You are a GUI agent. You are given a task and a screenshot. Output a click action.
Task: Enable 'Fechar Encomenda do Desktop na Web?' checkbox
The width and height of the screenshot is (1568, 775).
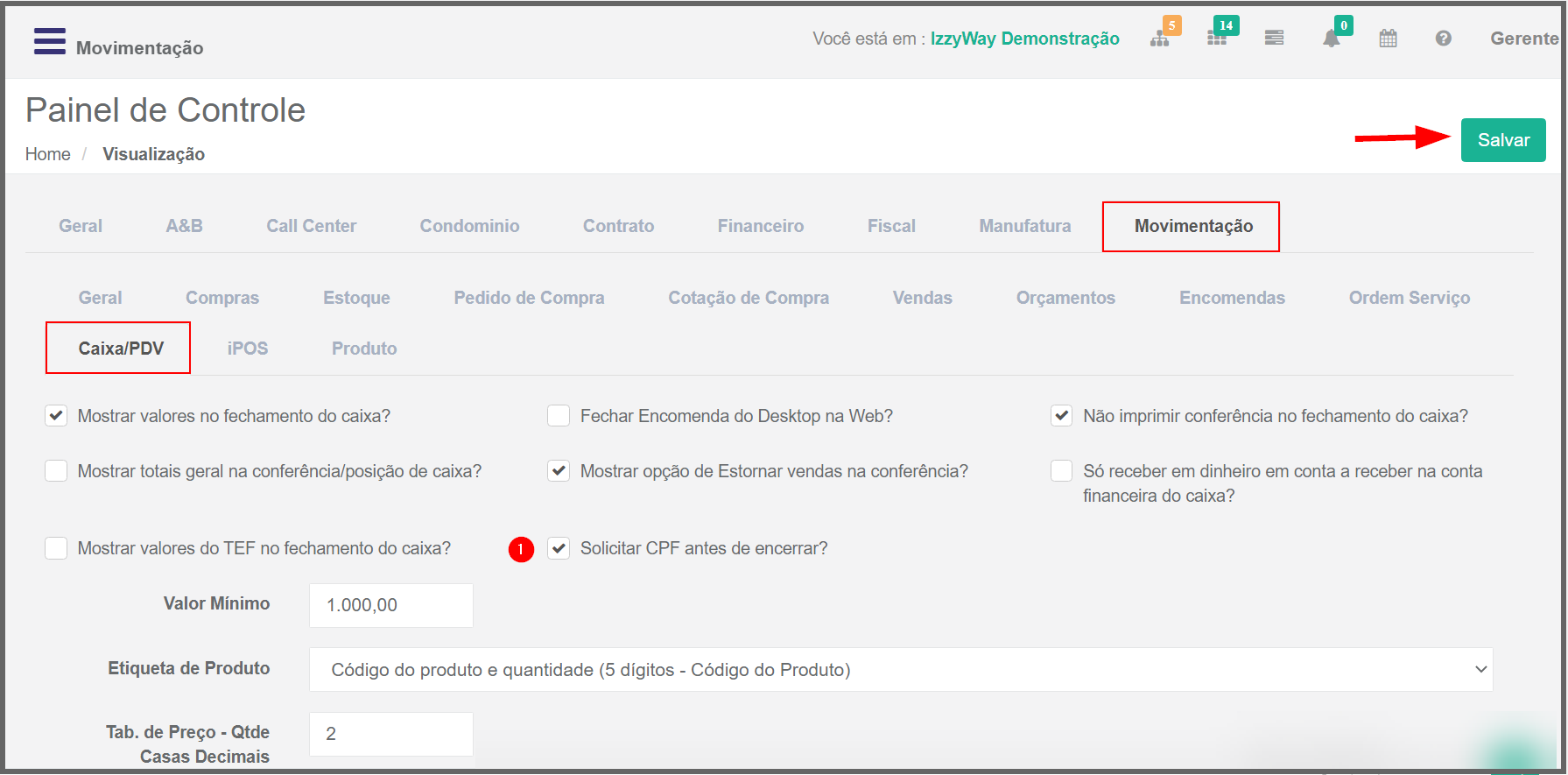(559, 416)
